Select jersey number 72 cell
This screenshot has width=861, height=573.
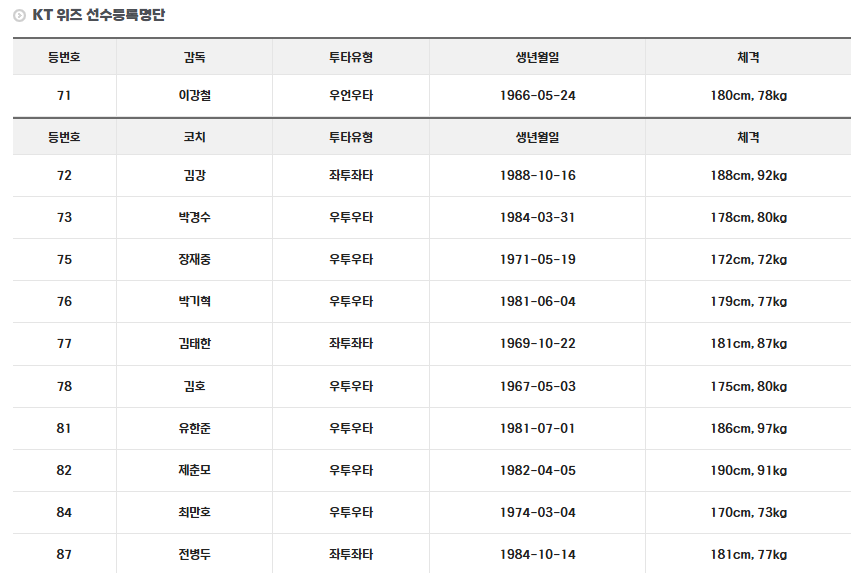coord(65,176)
